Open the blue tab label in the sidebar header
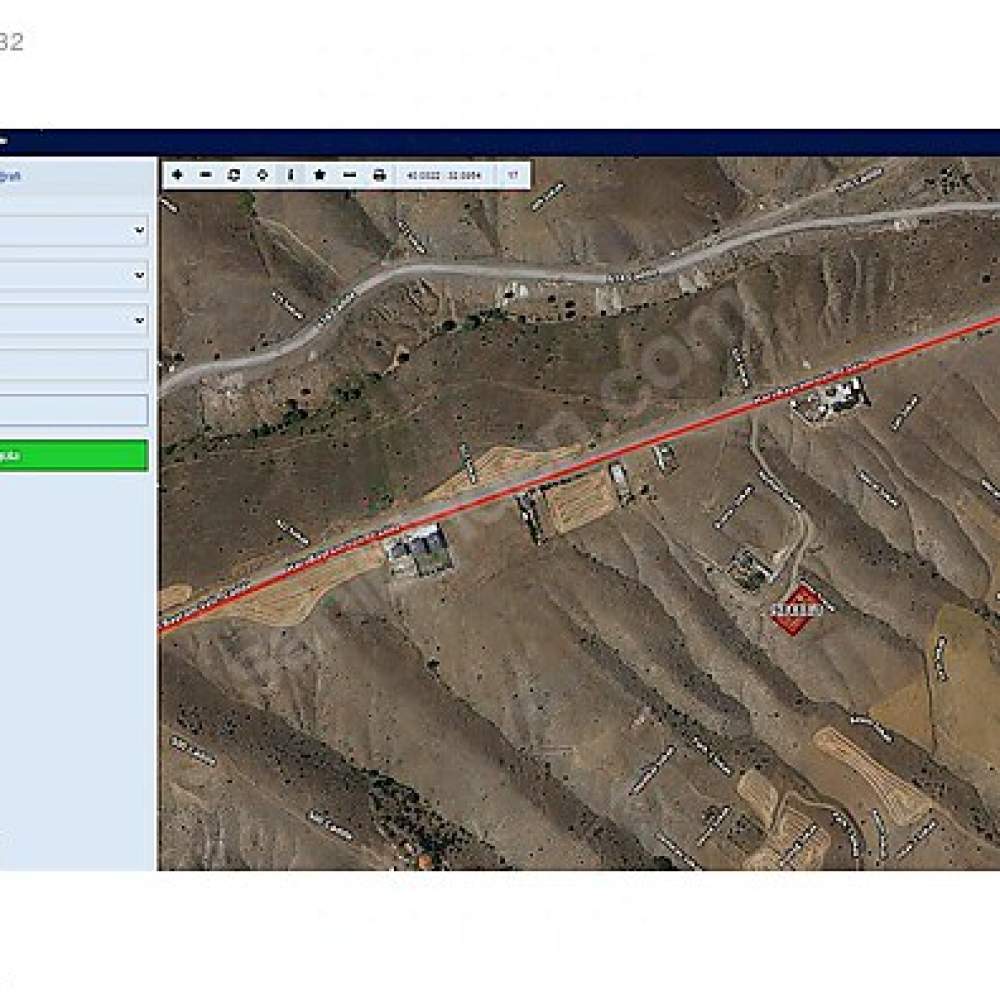 click(10, 176)
